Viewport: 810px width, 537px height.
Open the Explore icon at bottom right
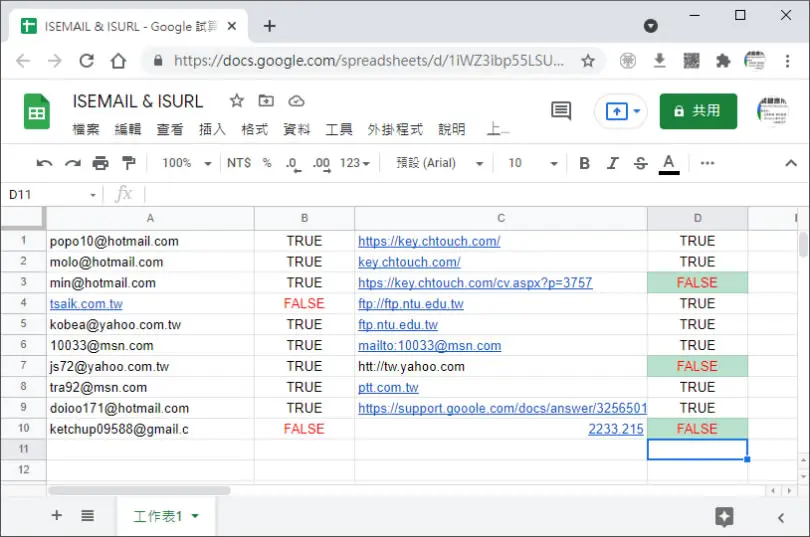pyautogui.click(x=724, y=516)
